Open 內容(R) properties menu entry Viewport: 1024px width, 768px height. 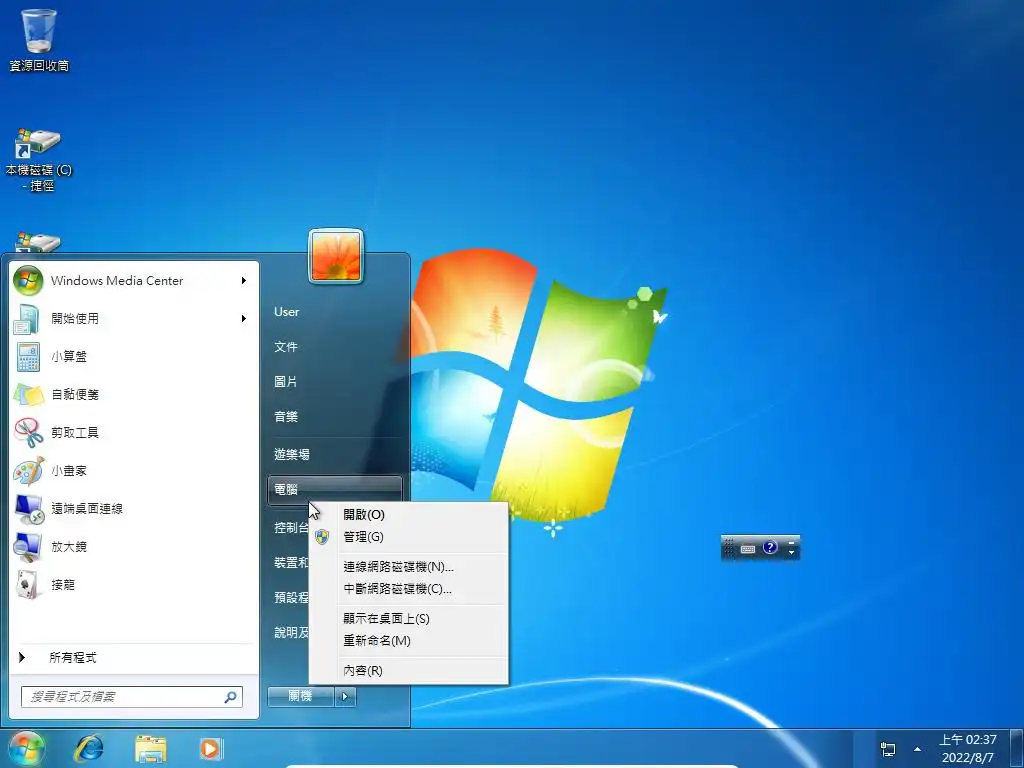[408, 671]
